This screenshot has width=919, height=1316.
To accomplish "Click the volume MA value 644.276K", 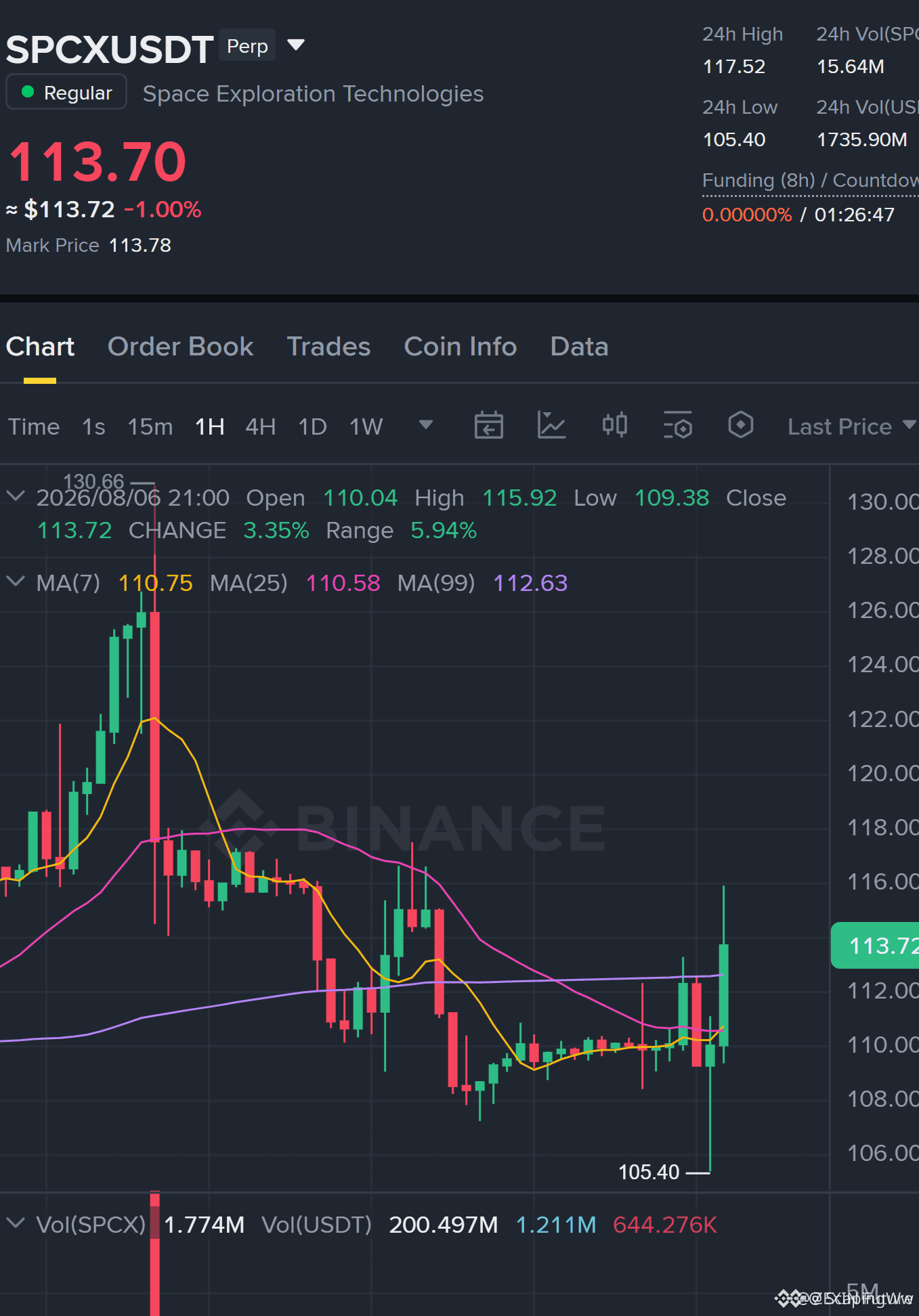I will [665, 1225].
